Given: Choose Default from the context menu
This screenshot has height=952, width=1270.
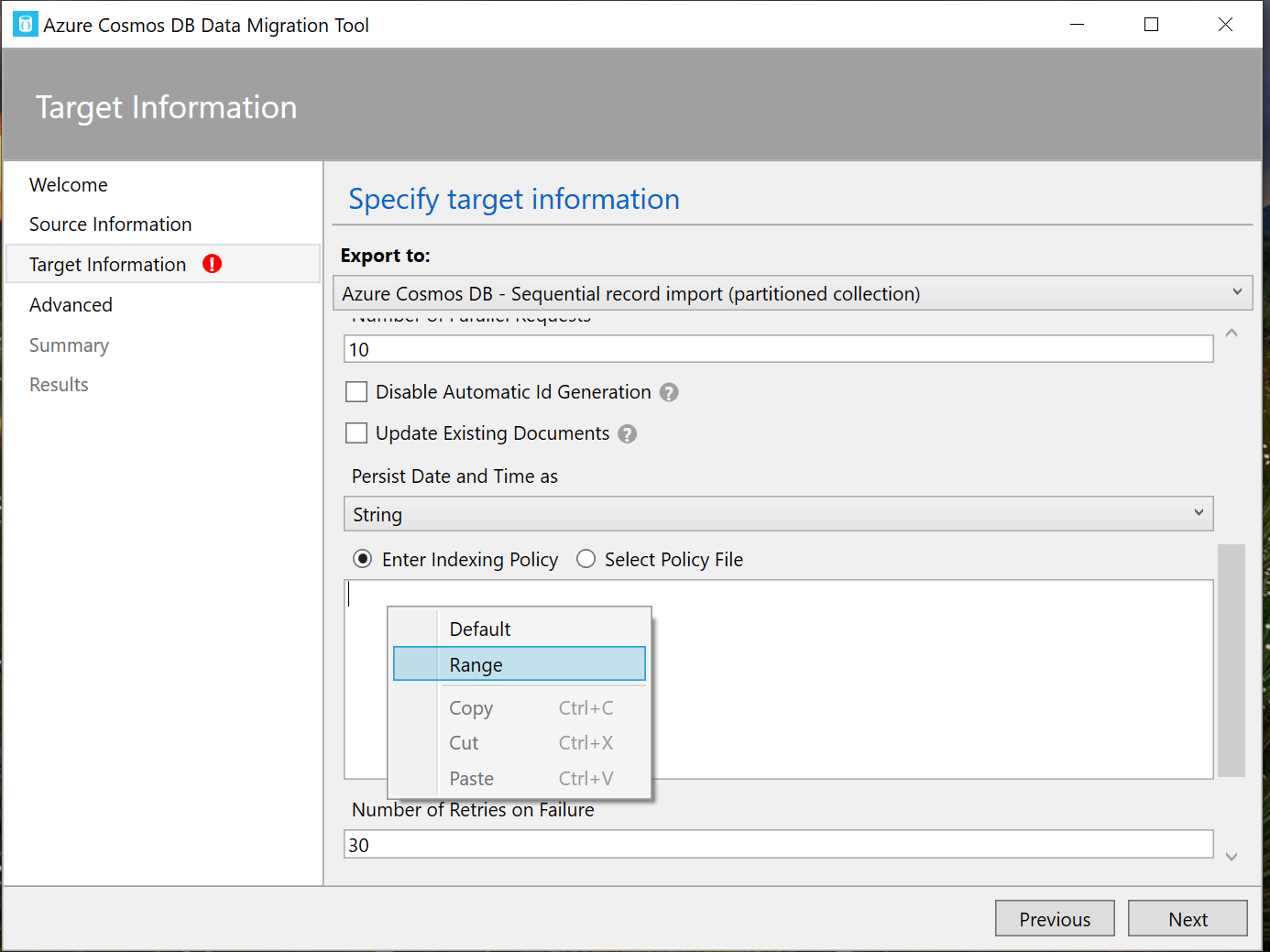Looking at the screenshot, I should (x=520, y=629).
